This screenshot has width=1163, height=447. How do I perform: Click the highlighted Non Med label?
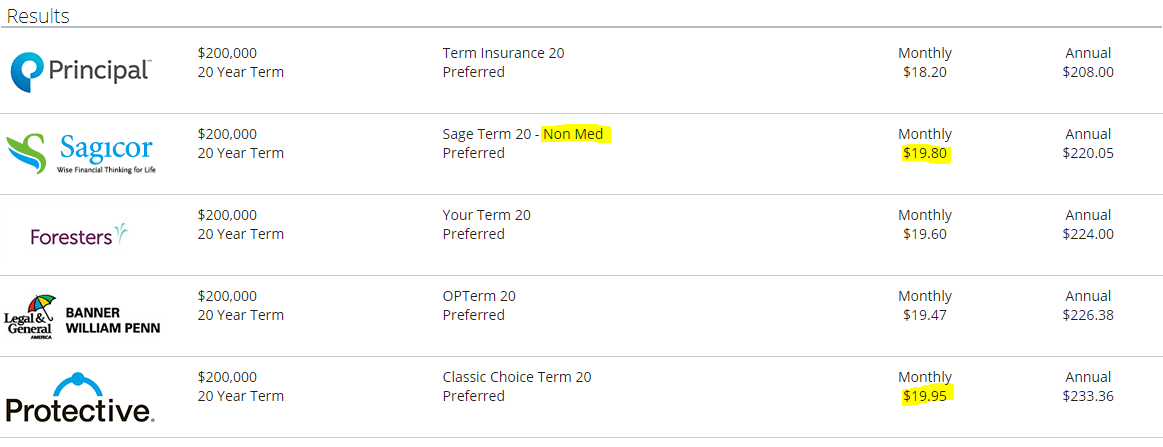pyautogui.click(x=573, y=135)
